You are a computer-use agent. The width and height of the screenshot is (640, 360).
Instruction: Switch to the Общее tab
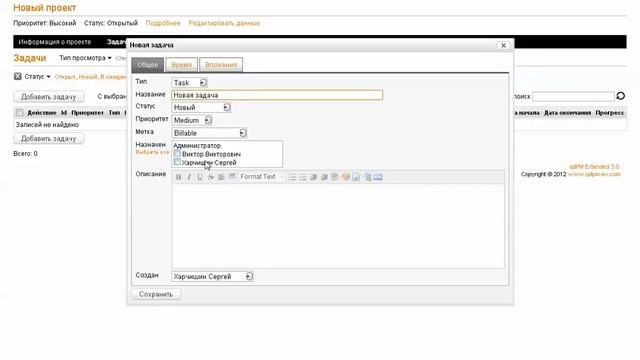pos(147,65)
